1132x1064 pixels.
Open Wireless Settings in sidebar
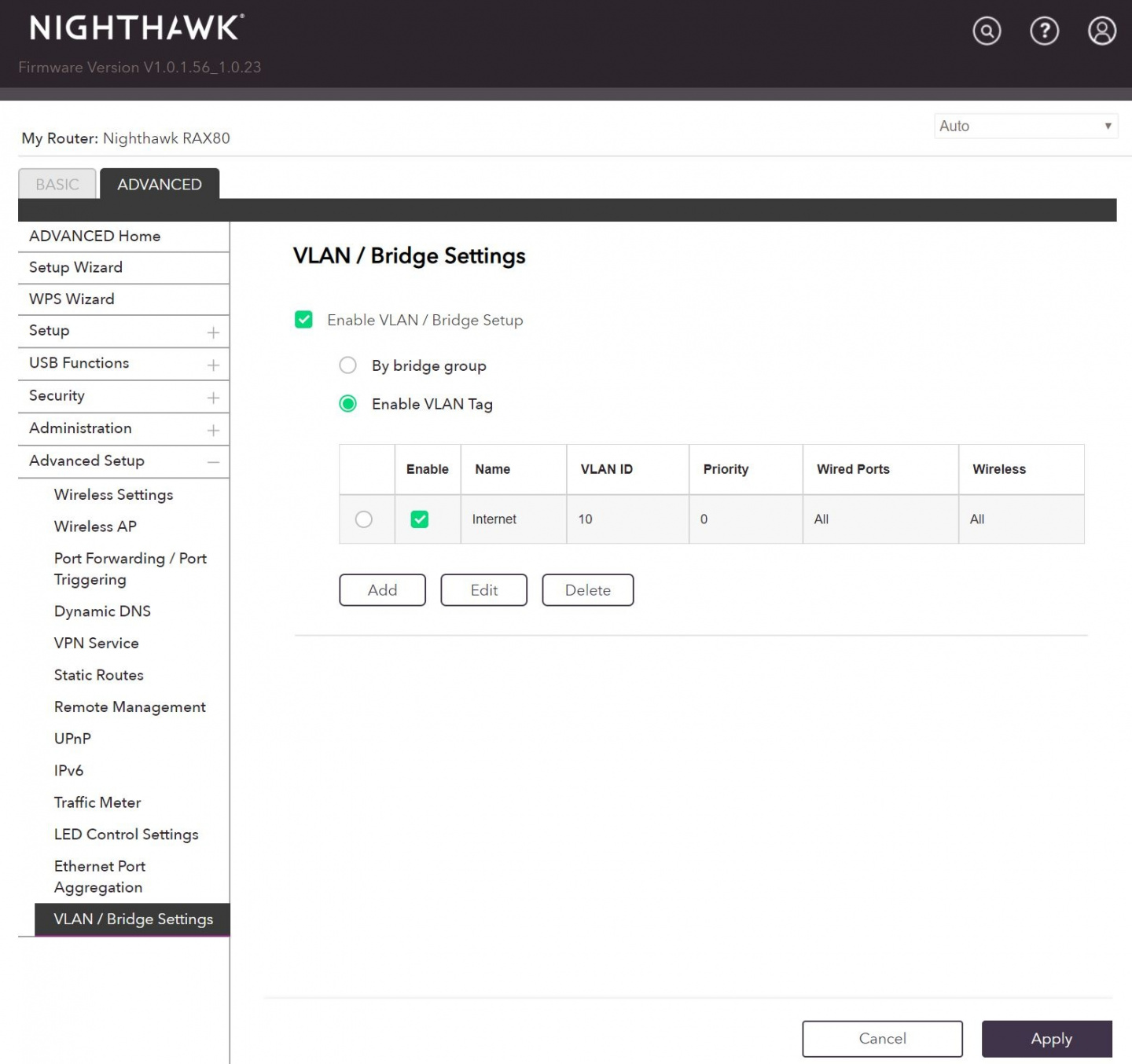coord(113,494)
